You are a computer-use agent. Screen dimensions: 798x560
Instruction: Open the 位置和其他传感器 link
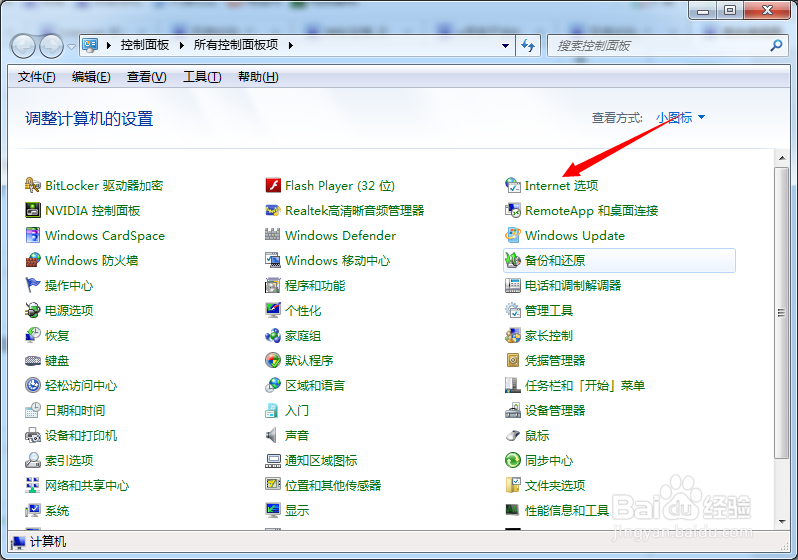(333, 485)
